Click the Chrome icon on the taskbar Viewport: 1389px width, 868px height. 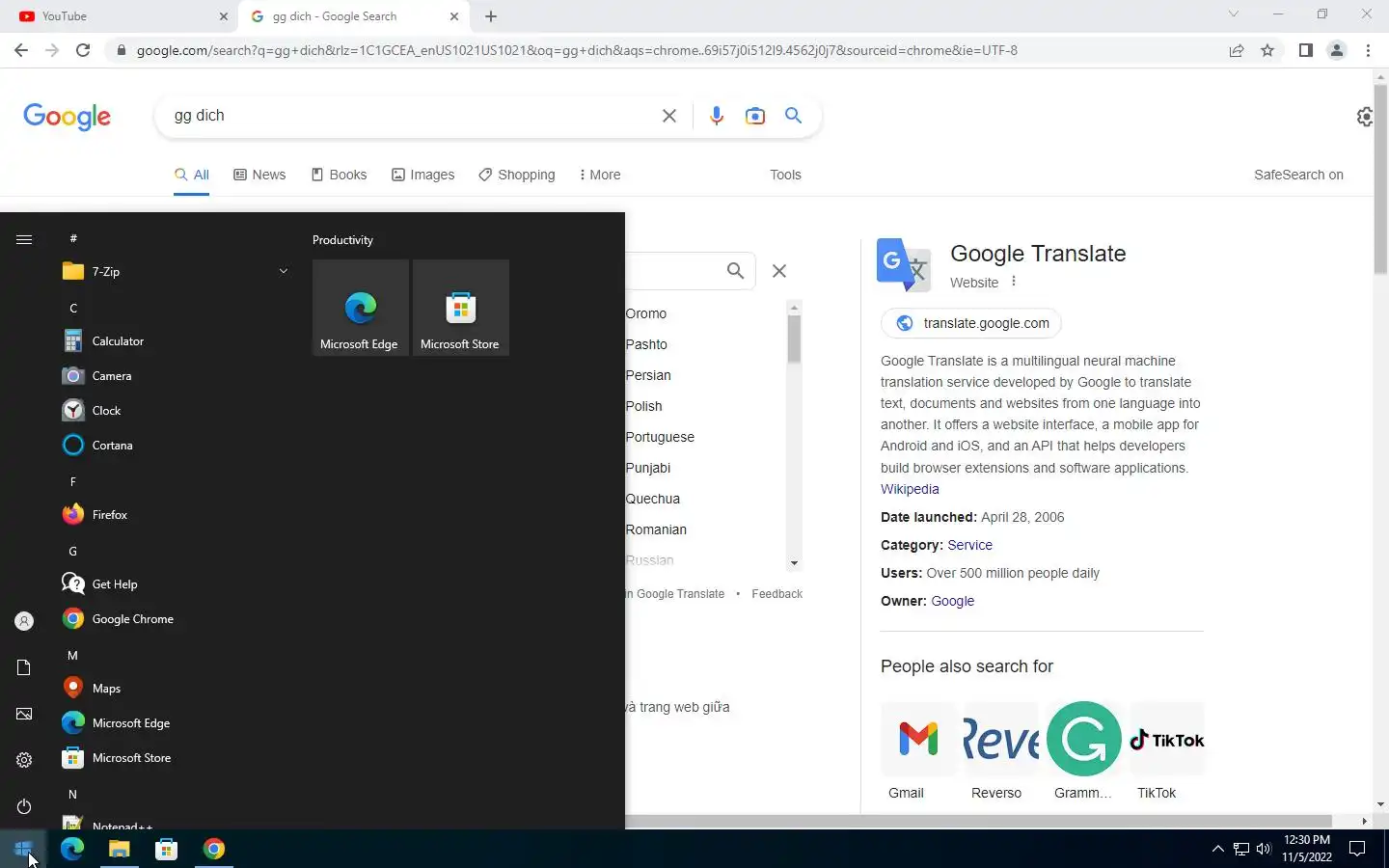point(213,849)
